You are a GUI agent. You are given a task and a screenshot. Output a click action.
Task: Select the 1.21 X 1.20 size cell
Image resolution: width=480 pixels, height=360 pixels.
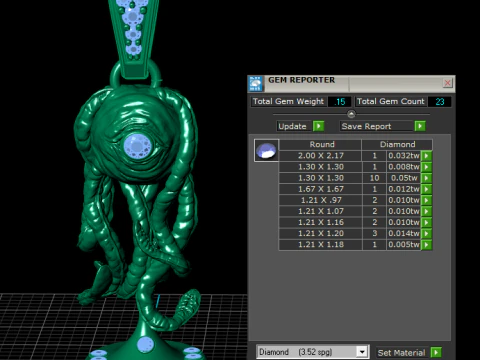tap(320, 233)
